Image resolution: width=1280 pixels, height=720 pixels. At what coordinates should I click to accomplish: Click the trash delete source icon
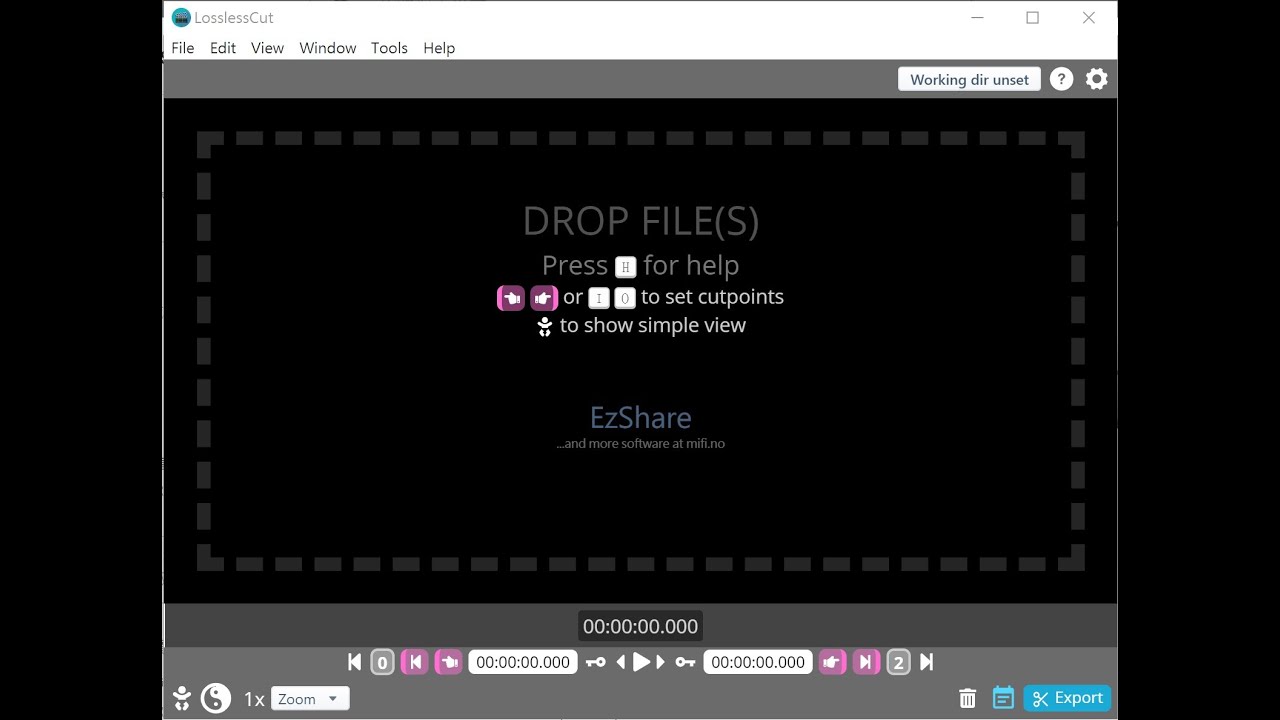coord(967,698)
